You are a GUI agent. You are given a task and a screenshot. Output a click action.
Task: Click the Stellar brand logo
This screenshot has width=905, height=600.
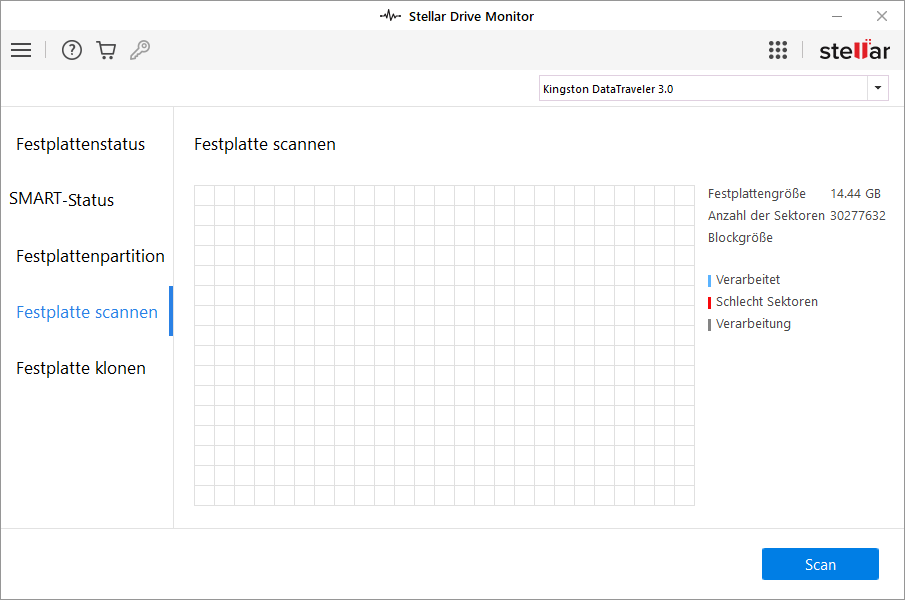tap(854, 50)
